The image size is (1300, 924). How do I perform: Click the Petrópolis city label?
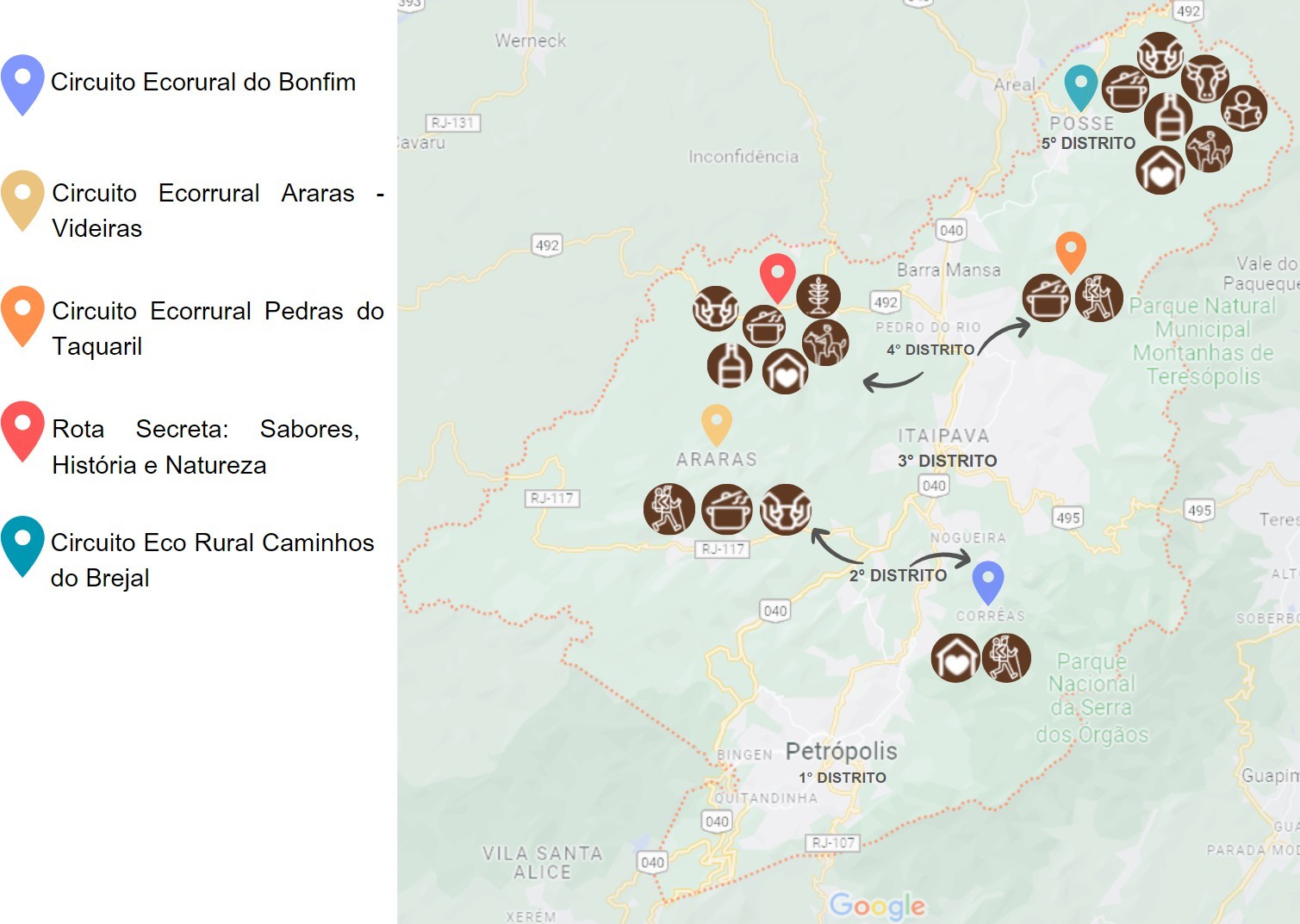coord(841,751)
